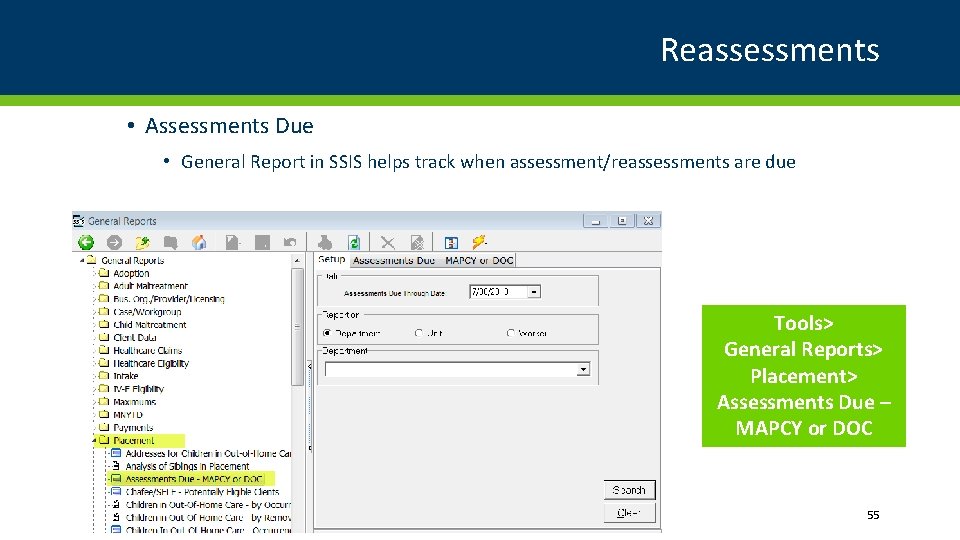Collapse the Placement folder tree node
960x540 pixels.
(94, 441)
